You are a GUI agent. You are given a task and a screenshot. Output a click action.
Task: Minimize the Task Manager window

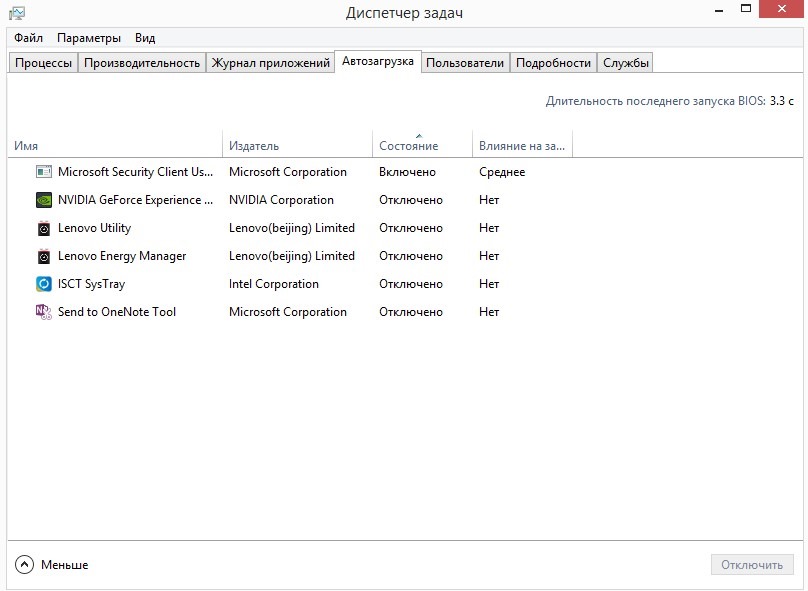(x=719, y=10)
